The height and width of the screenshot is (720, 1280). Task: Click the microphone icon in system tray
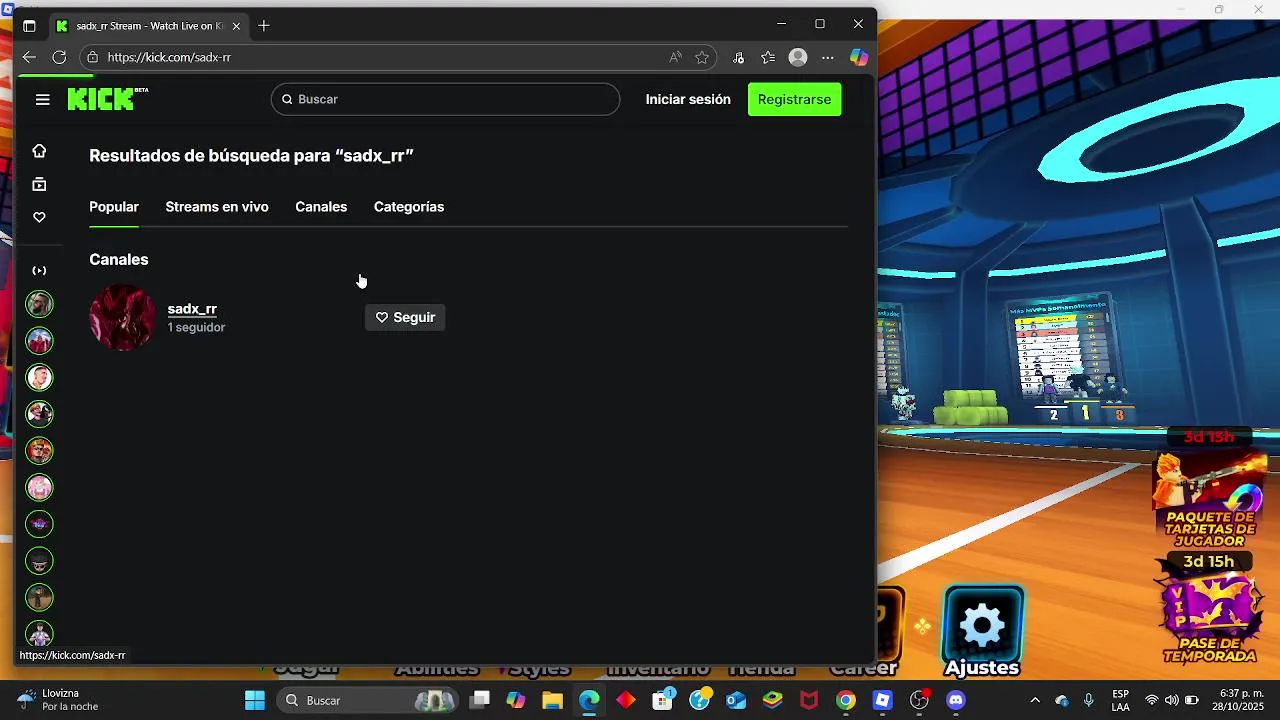pyautogui.click(x=1089, y=700)
